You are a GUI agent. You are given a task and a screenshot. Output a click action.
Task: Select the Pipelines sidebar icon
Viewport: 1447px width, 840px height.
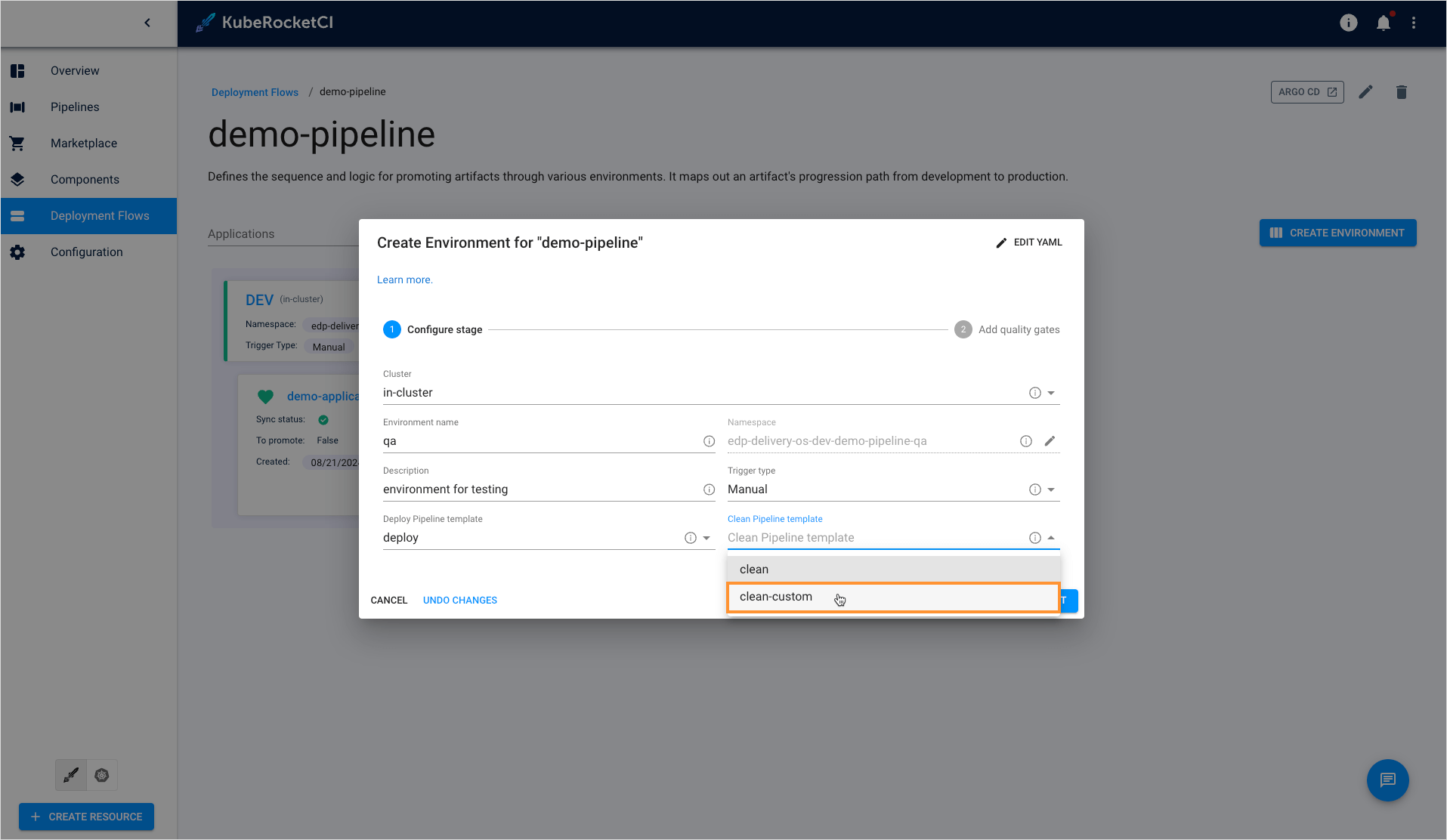[x=17, y=107]
